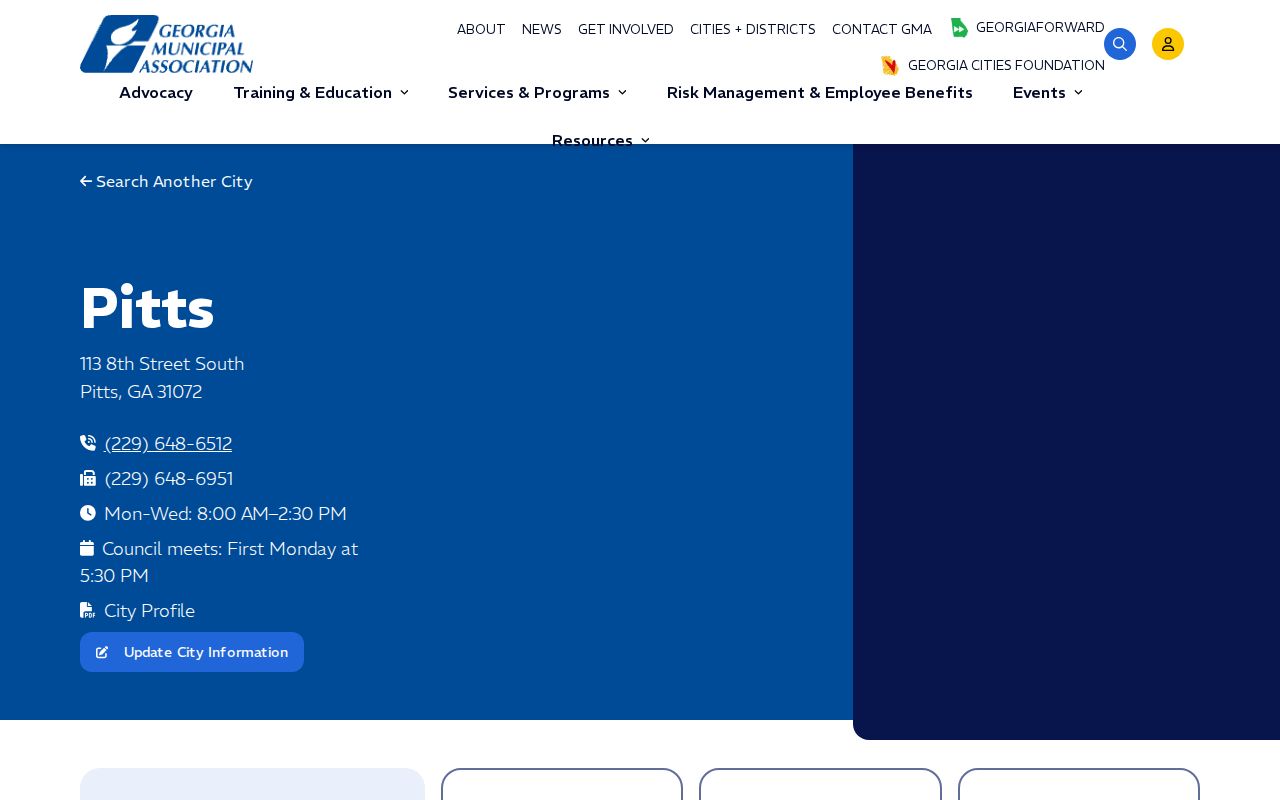
Task: Open the News link in header
Action: point(542,30)
